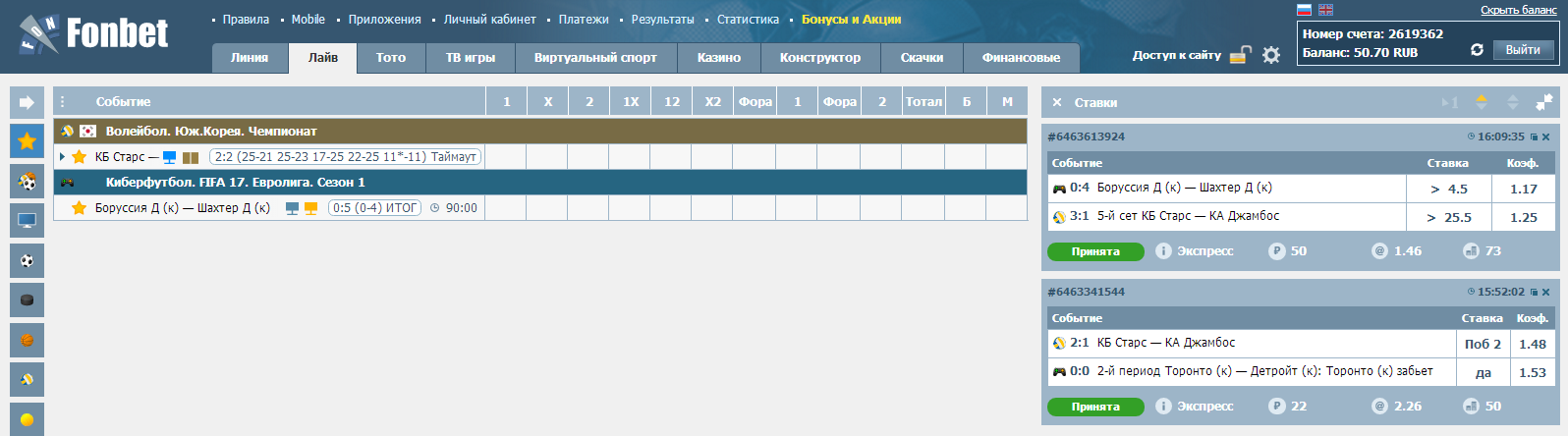
Task: Click the Fonbet logo
Action: coord(94,35)
